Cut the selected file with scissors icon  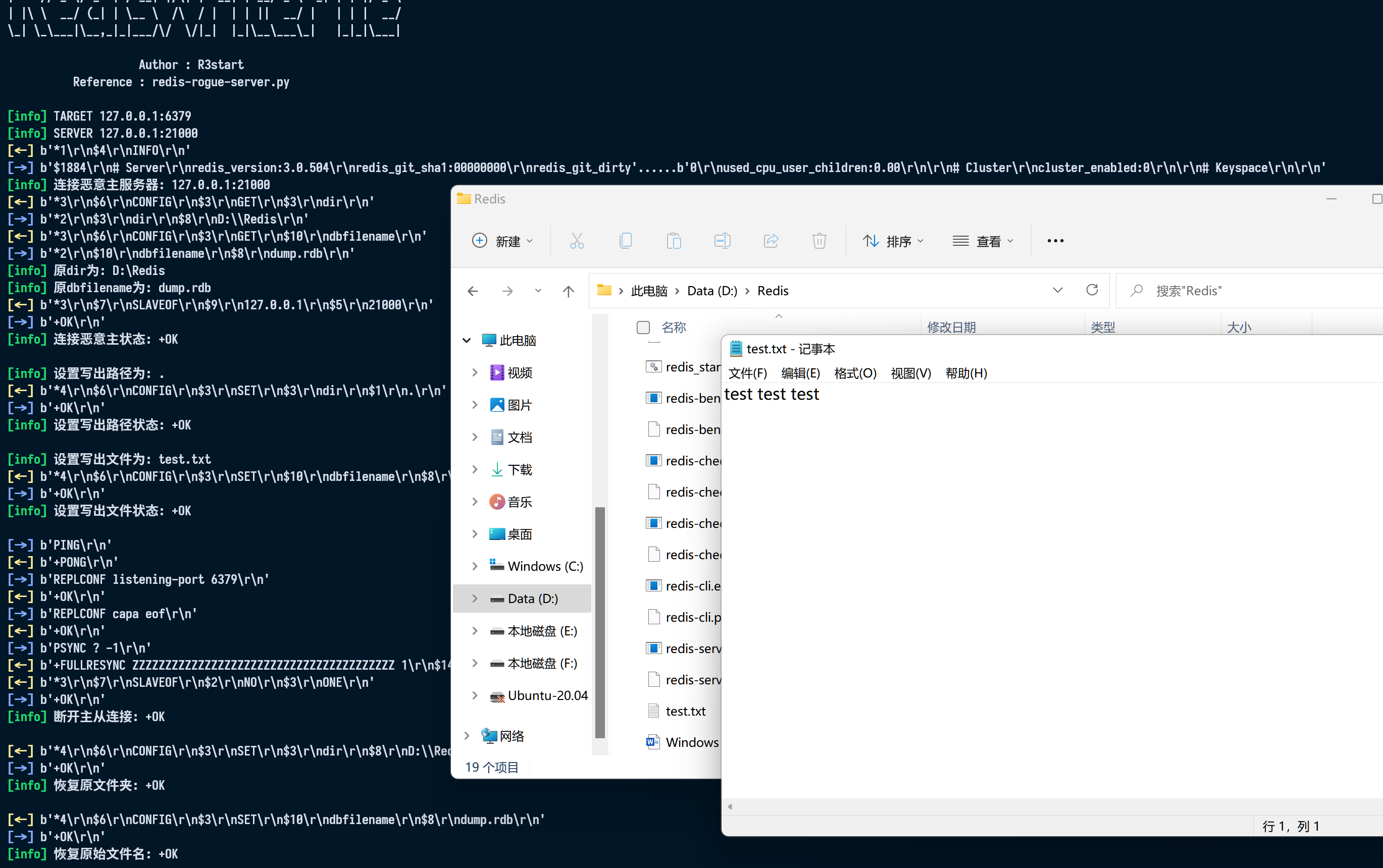pos(577,241)
